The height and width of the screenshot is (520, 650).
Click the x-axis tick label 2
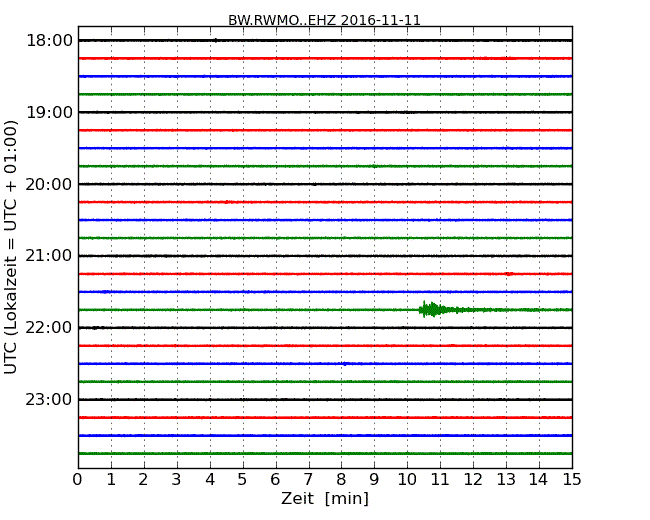click(143, 480)
